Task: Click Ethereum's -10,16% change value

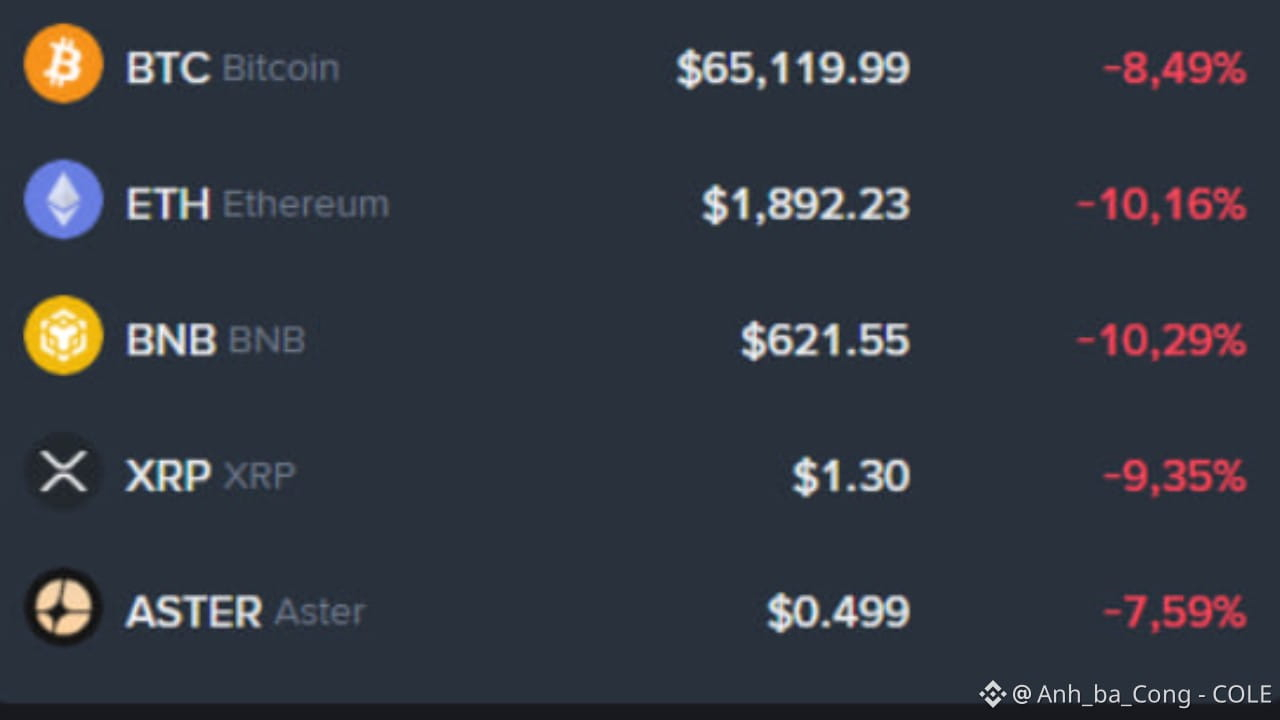Action: pyautogui.click(x=1161, y=204)
